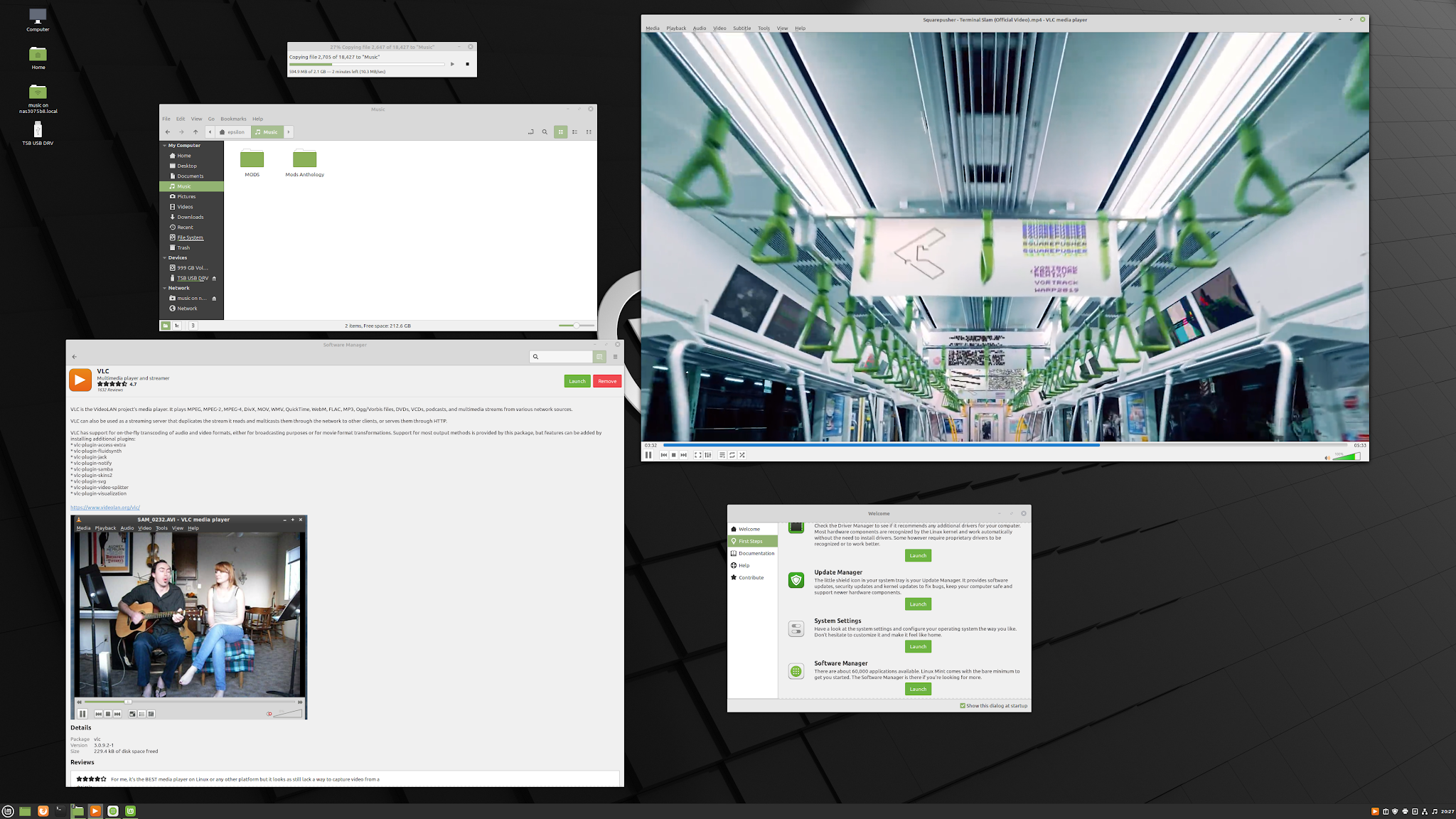Select the Mods Anthology folder
The height and width of the screenshot is (819, 1456).
pyautogui.click(x=304, y=164)
